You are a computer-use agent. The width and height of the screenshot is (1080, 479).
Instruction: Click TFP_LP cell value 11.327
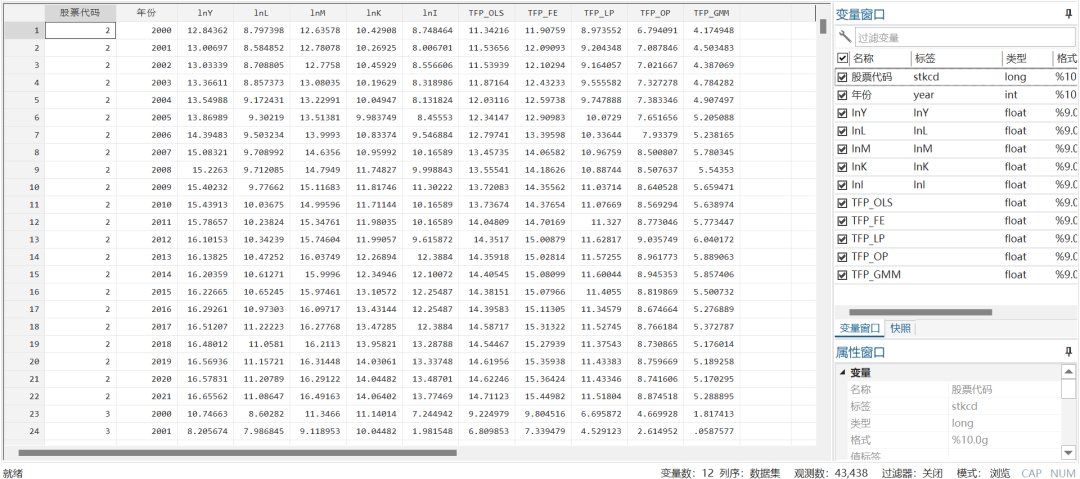[599, 221]
